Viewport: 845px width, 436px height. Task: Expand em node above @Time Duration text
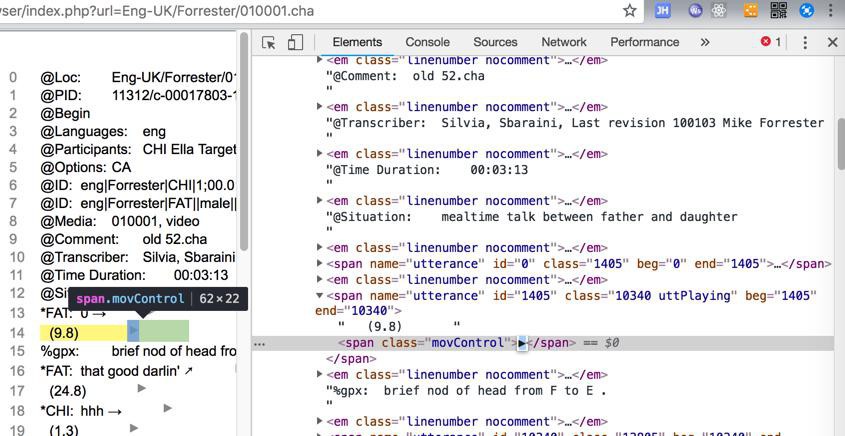coord(320,154)
